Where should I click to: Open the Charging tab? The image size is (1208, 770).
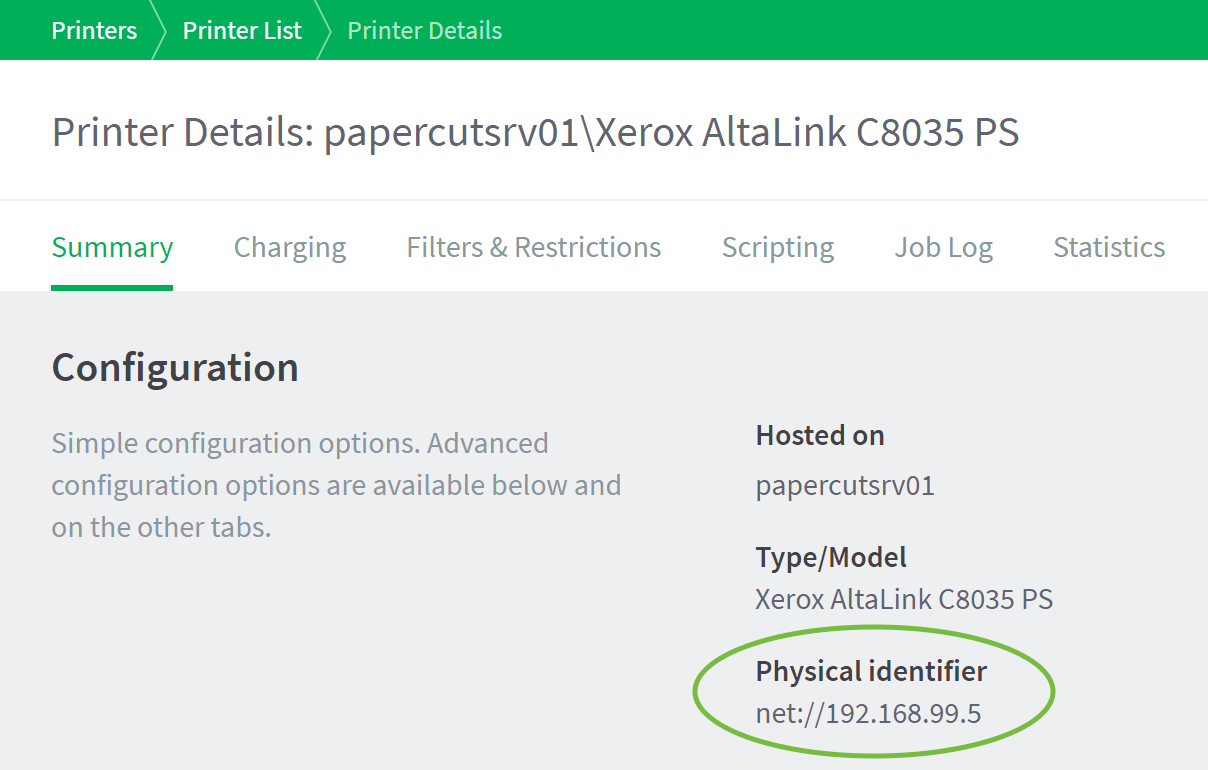click(x=289, y=247)
